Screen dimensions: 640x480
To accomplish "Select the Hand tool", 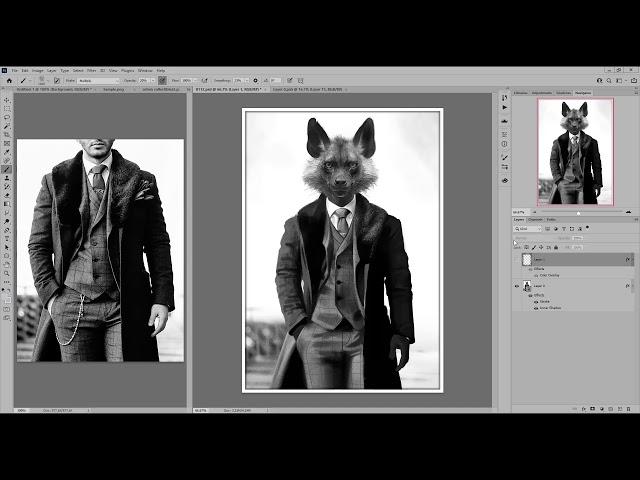I will click(x=7, y=265).
